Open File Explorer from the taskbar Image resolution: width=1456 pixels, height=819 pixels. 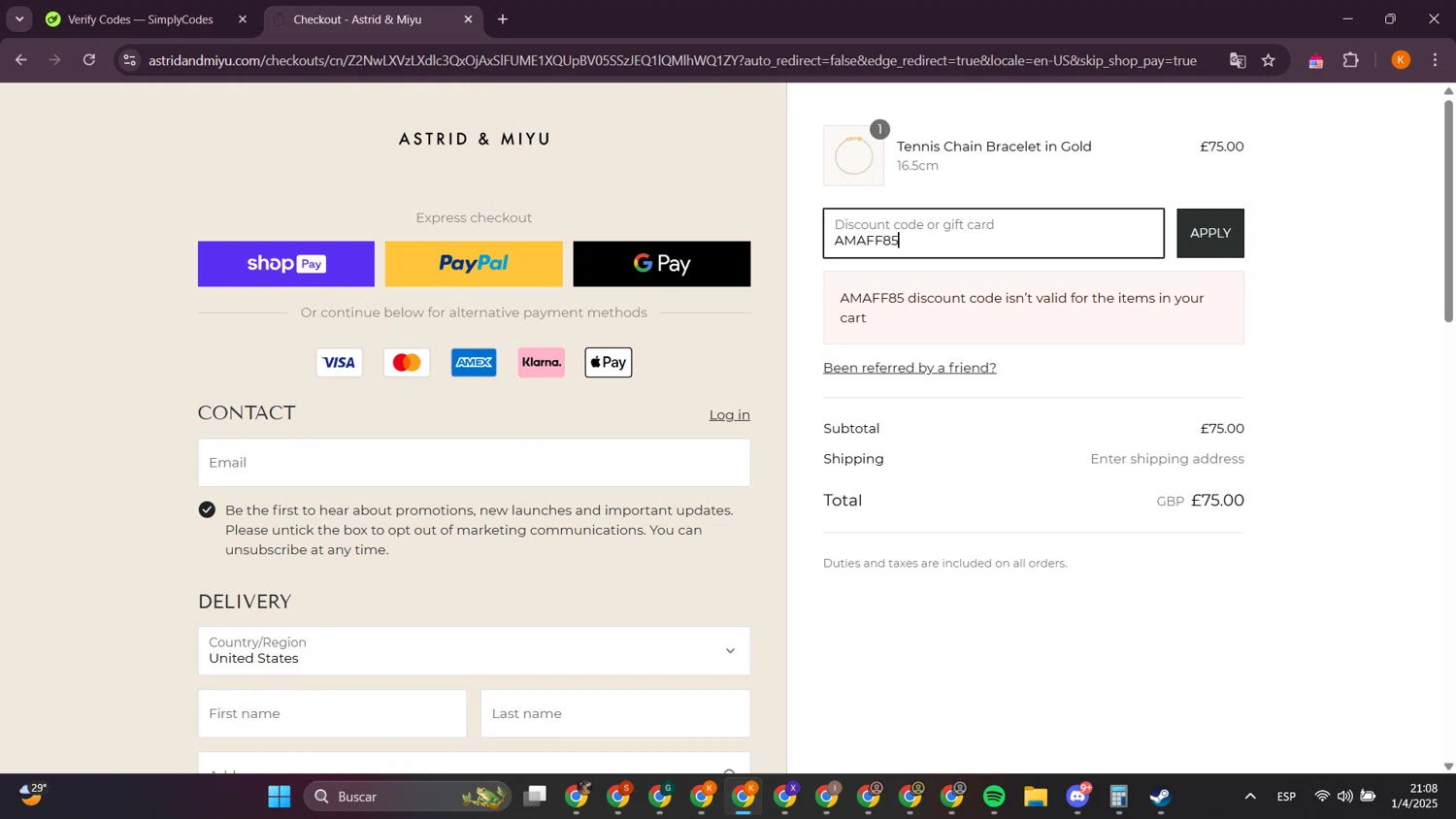(1036, 797)
